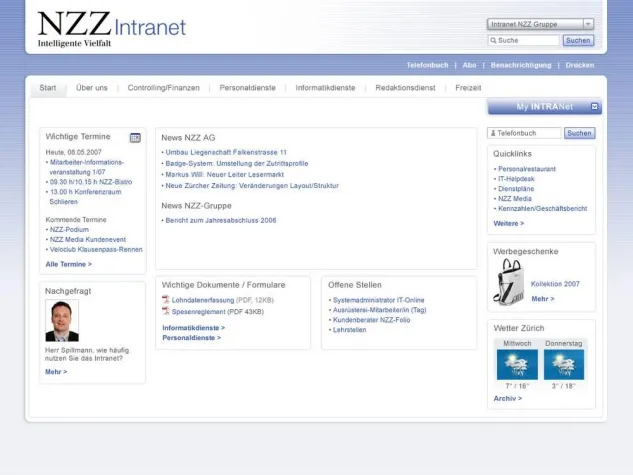Click the Suchen button beside Telefonbuch field
The width and height of the screenshot is (633, 475).
(x=579, y=133)
